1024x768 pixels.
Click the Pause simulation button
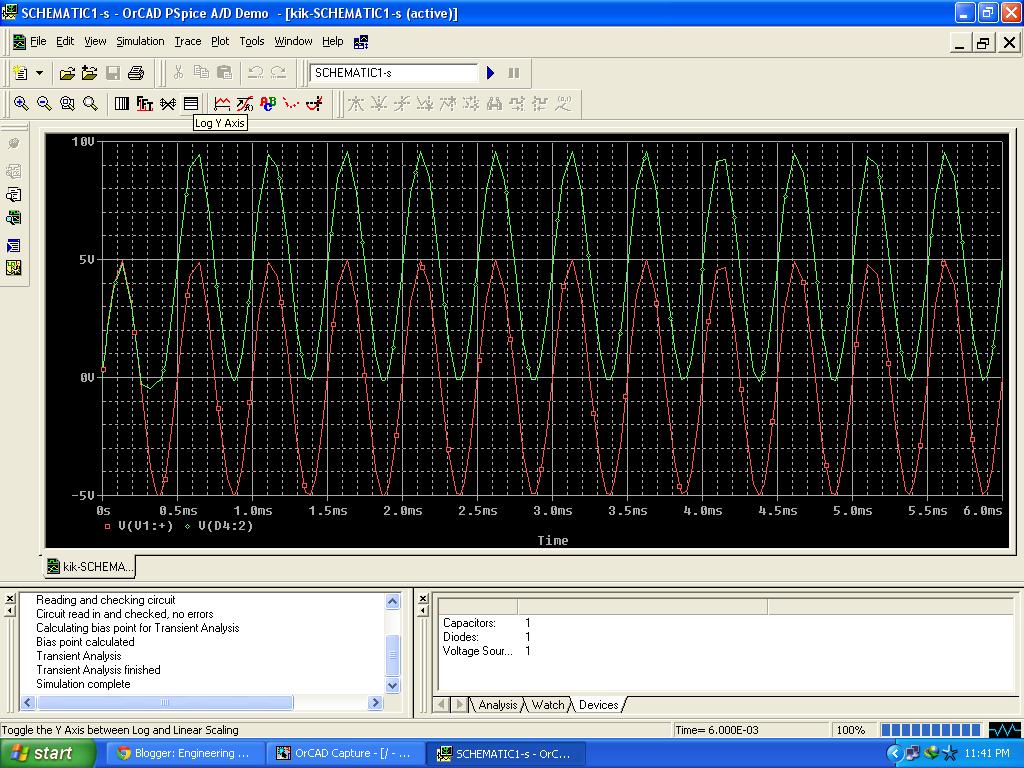click(x=513, y=72)
